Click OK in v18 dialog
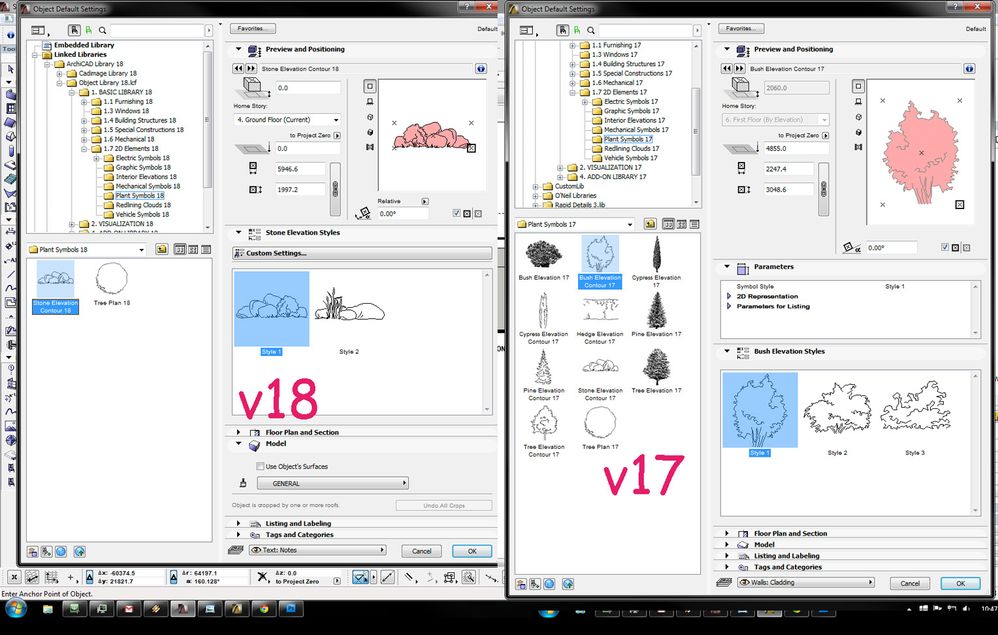998x635 pixels. click(x=472, y=551)
